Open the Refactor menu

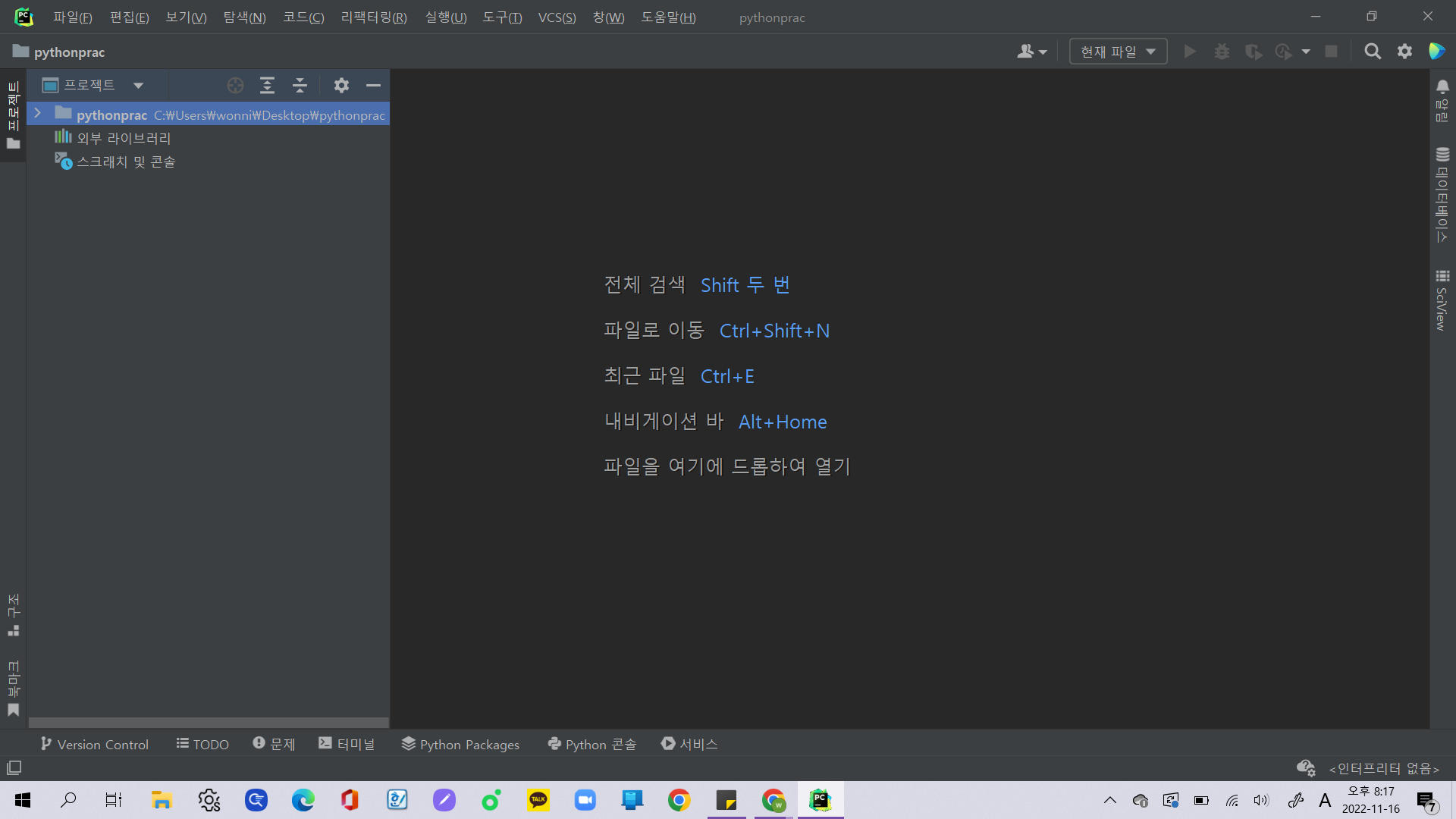tap(374, 17)
